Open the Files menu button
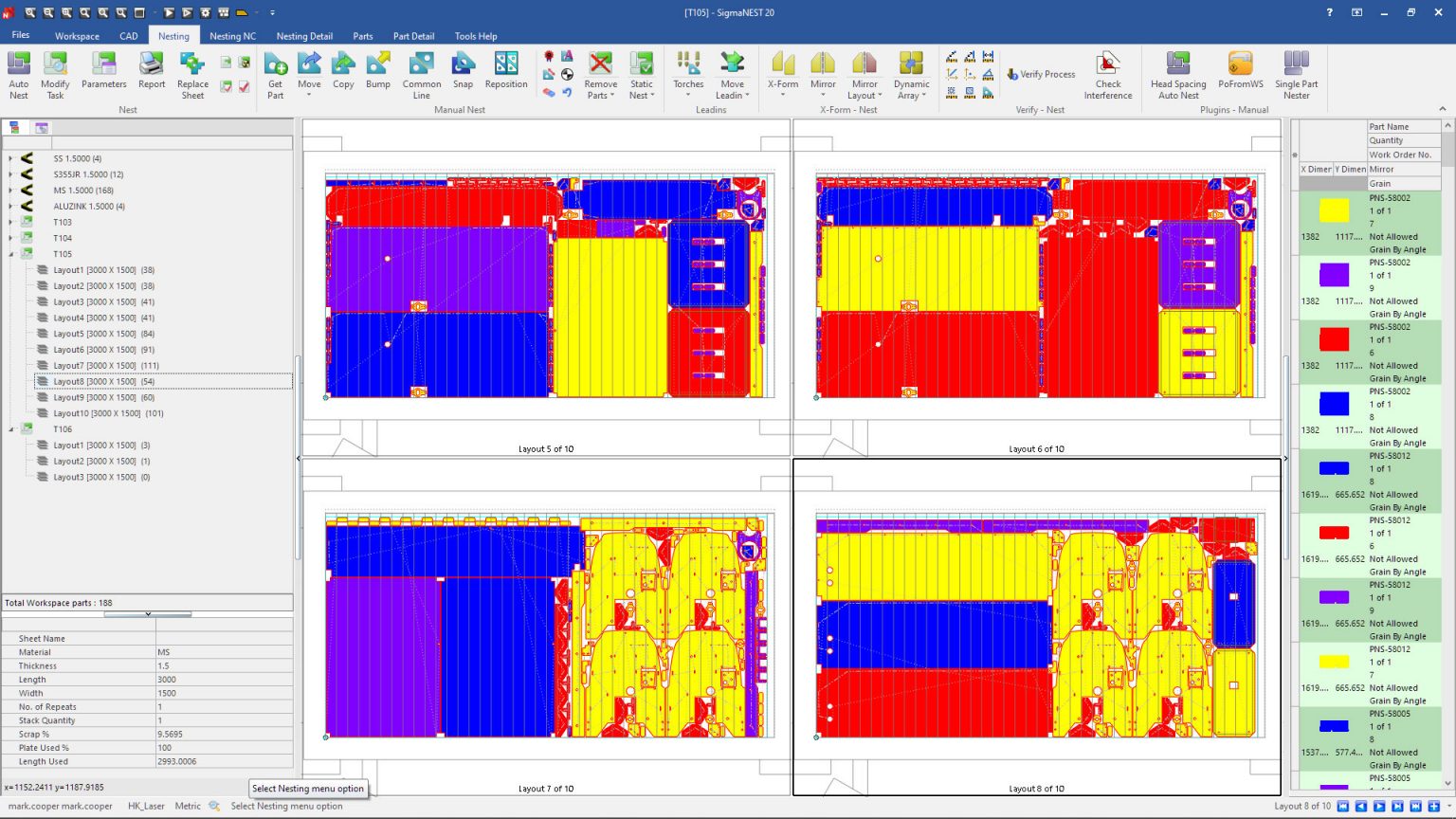 pos(21,35)
